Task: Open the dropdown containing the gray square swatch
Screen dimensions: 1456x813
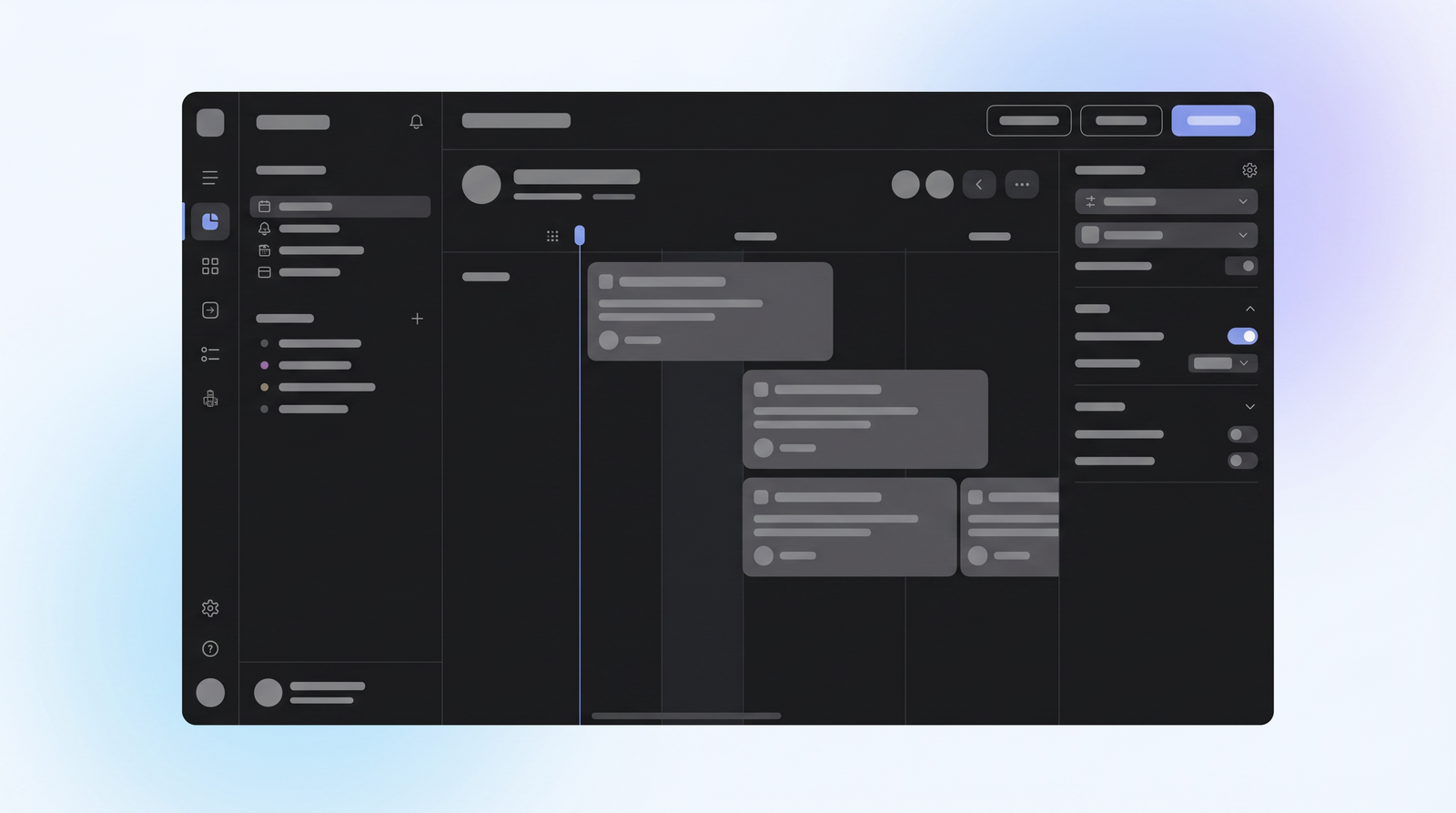Action: click(x=1167, y=235)
